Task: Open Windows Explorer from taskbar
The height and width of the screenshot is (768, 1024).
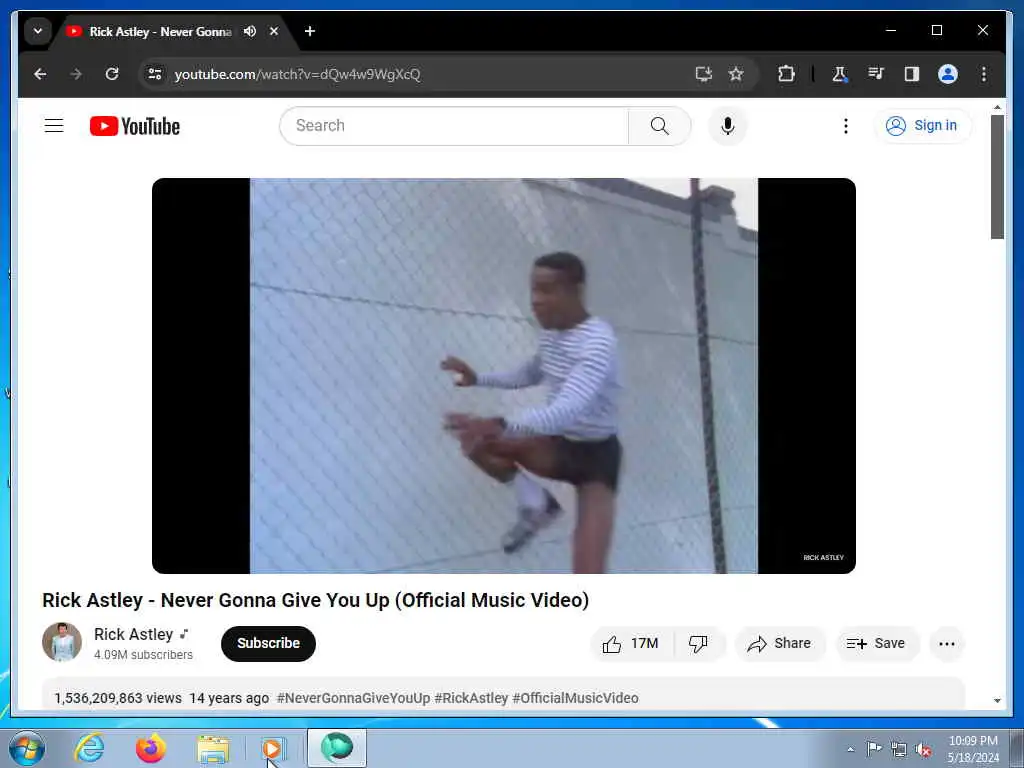Action: [x=213, y=750]
